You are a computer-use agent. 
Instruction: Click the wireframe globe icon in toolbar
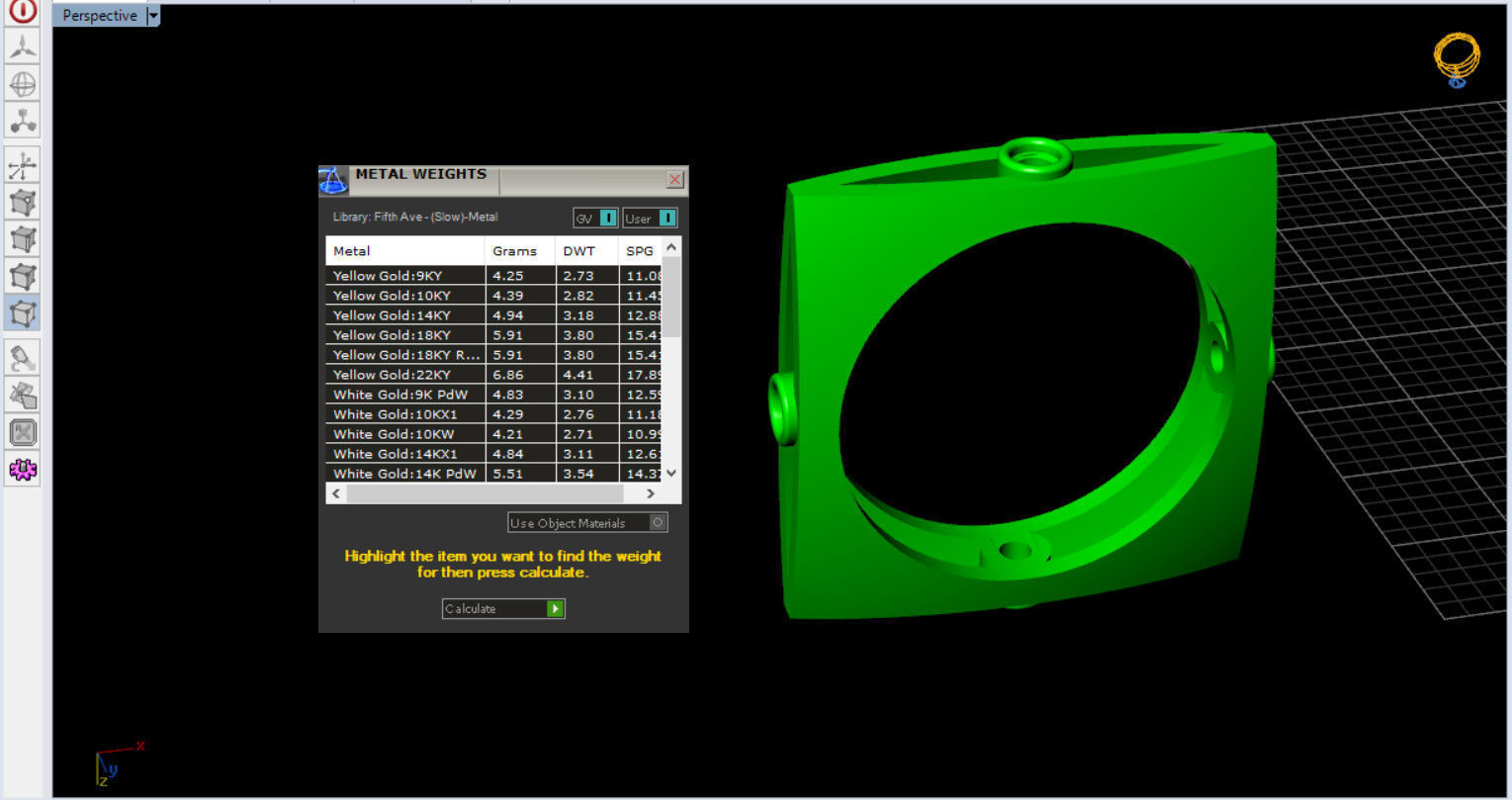[23, 84]
